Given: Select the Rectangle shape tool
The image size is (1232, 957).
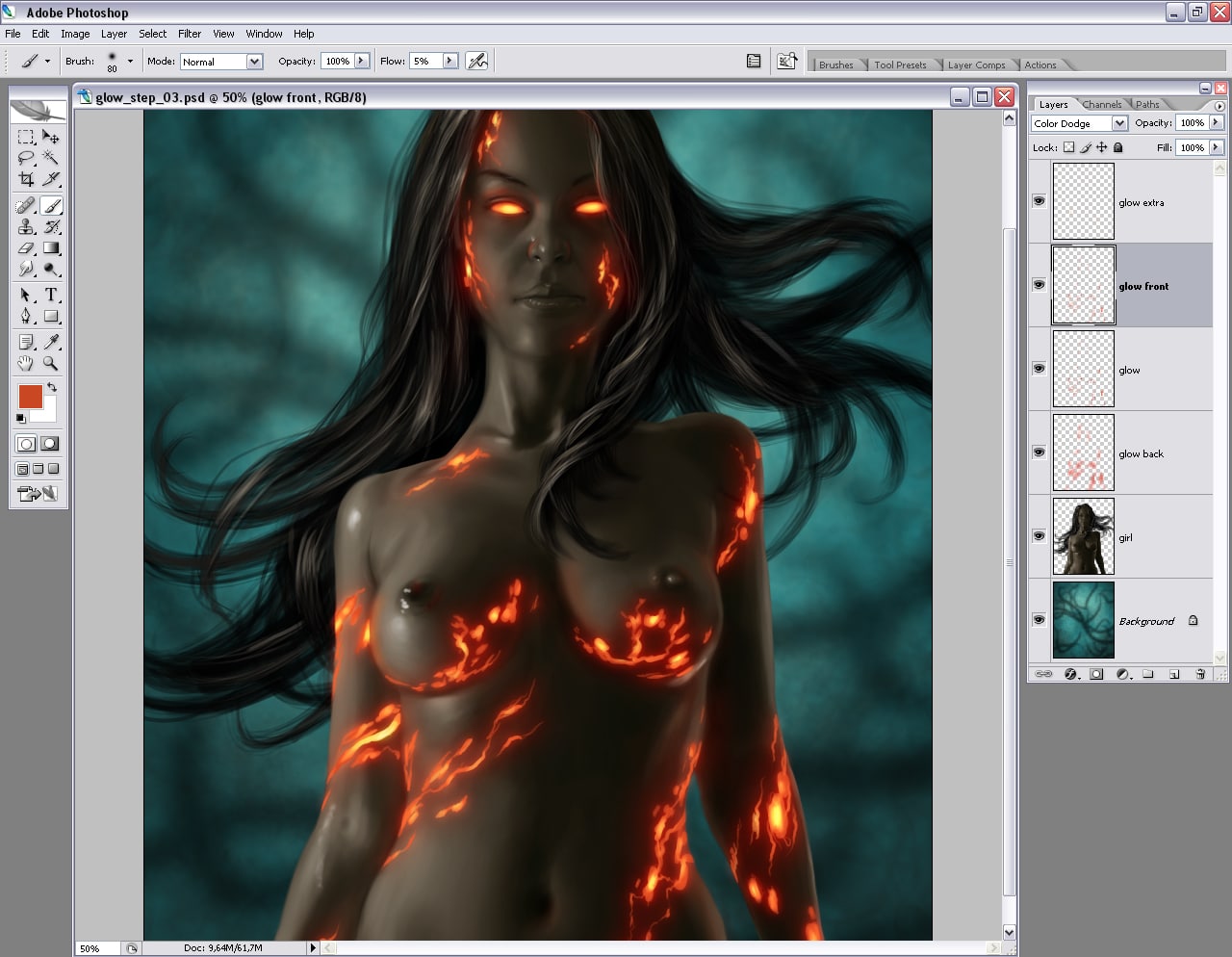Looking at the screenshot, I should coord(51,316).
